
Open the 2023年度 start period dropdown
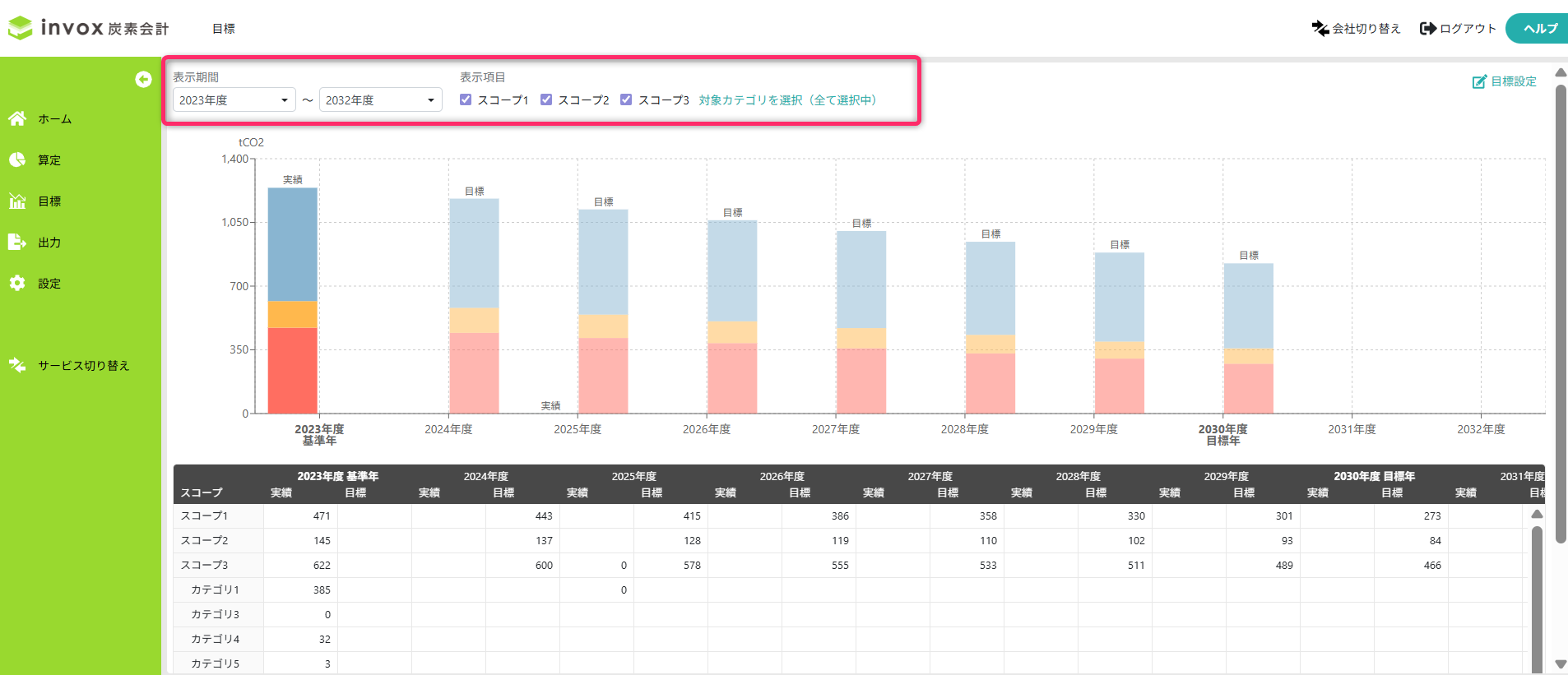coord(234,100)
